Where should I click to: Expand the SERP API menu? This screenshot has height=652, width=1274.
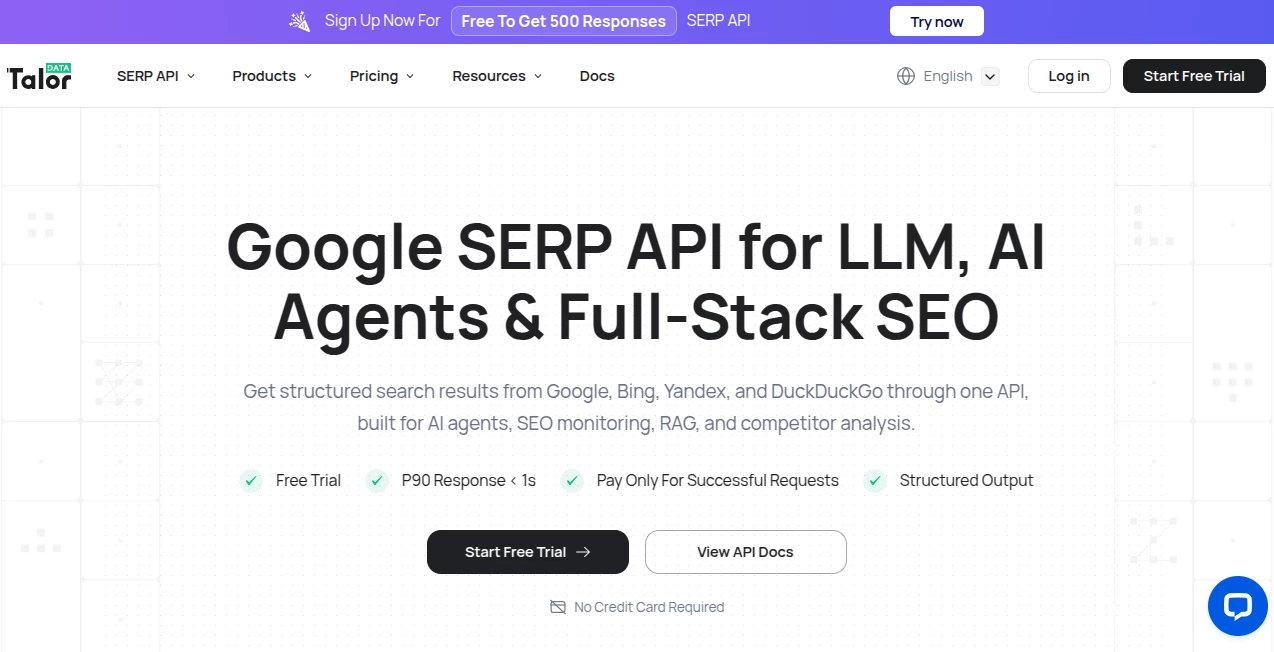(156, 76)
